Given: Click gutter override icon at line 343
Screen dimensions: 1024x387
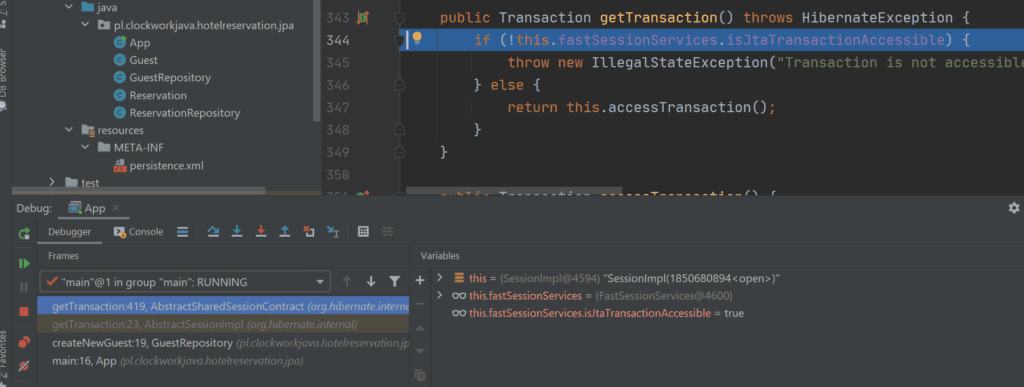Looking at the screenshot, I should [363, 18].
